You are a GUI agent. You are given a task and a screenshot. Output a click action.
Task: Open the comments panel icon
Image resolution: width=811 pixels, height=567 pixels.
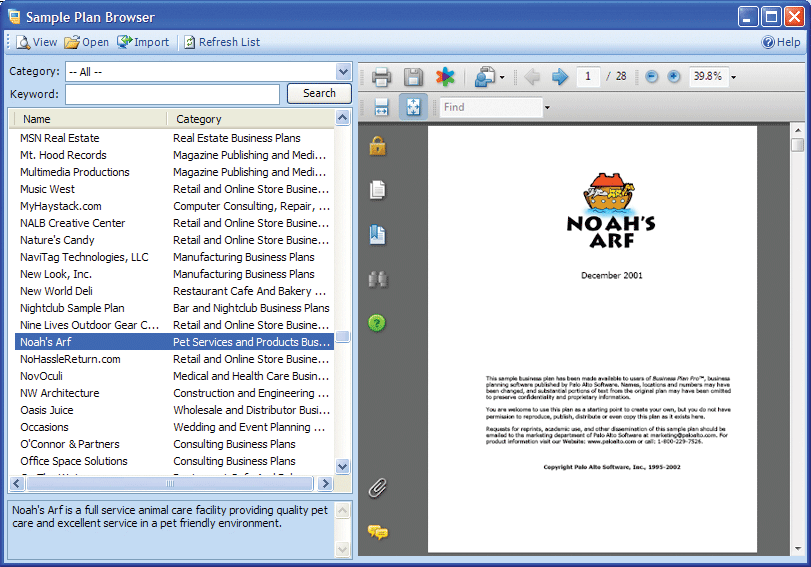coord(377,532)
